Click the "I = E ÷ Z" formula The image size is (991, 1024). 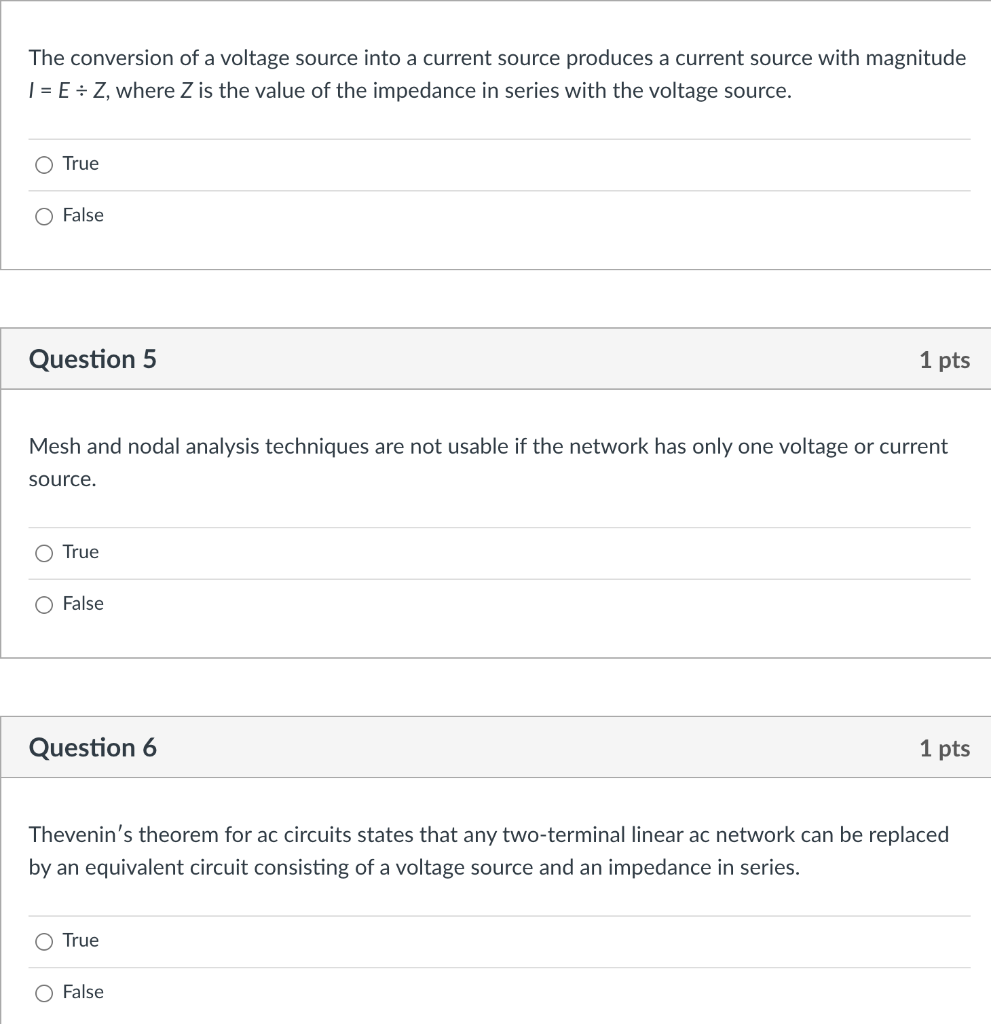point(69,91)
